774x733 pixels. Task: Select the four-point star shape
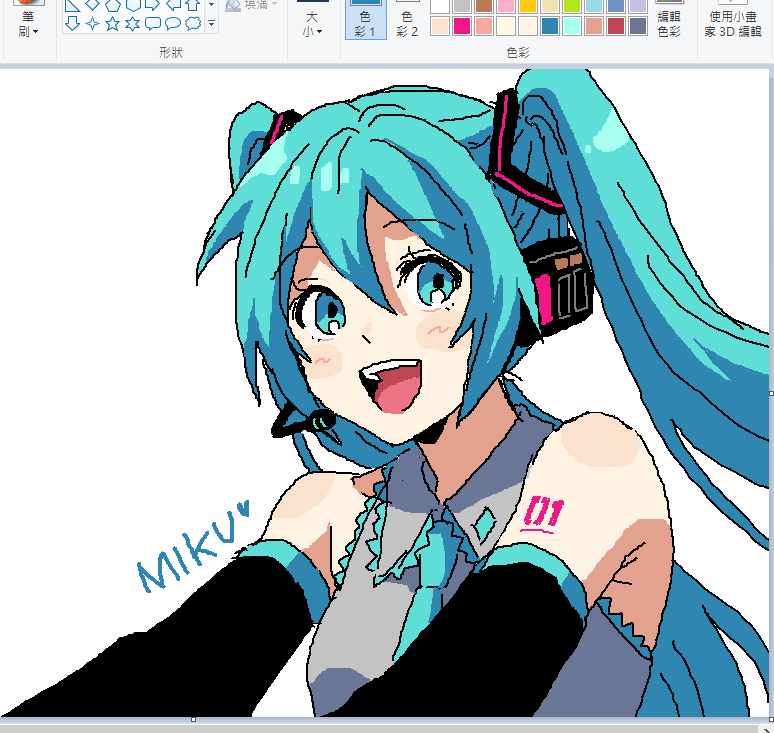(93, 23)
